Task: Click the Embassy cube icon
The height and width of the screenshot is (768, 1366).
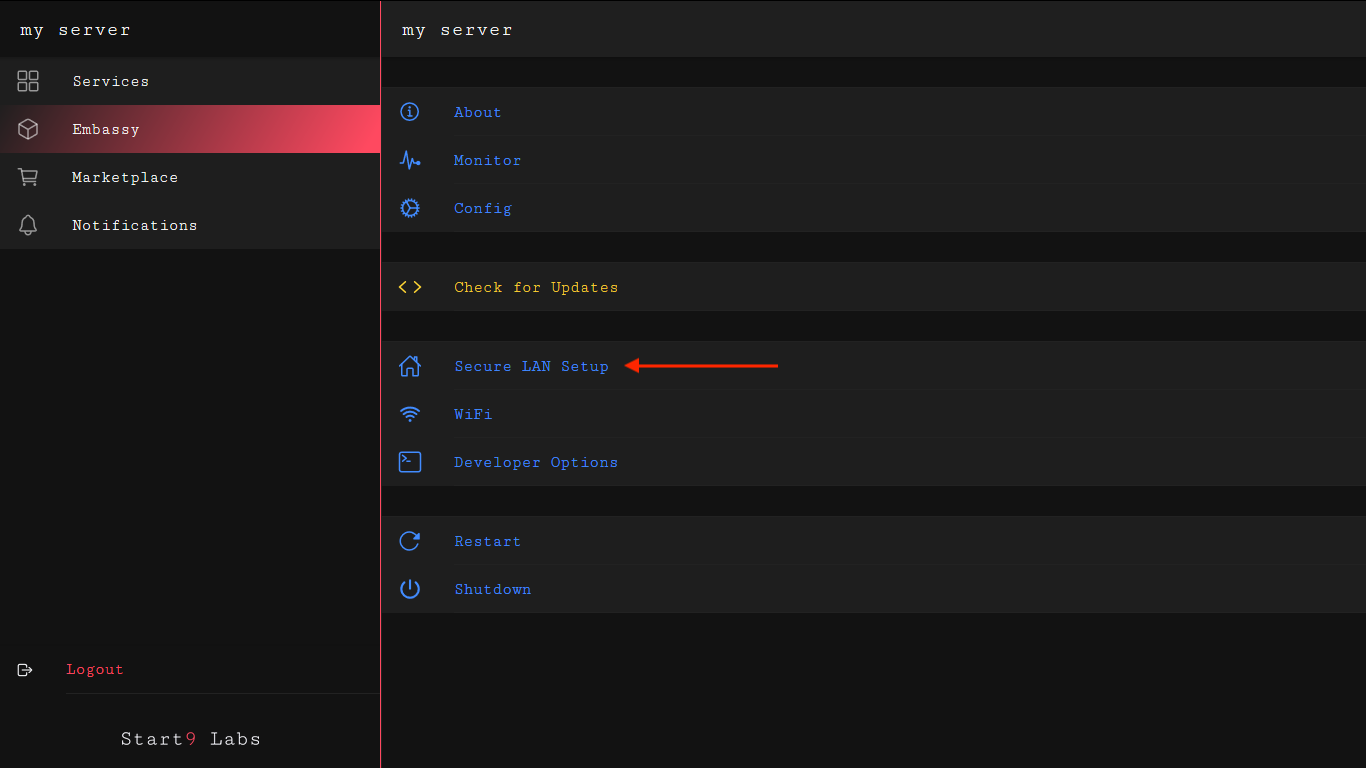Action: (28, 129)
